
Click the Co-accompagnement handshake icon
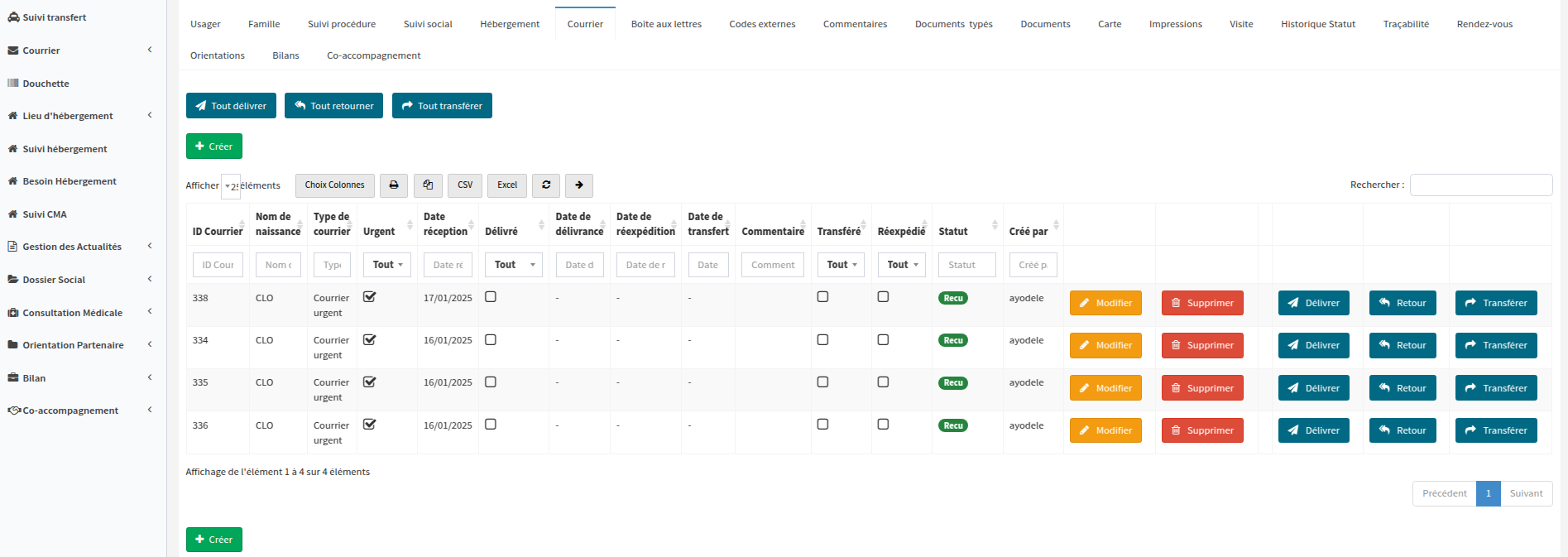14,411
